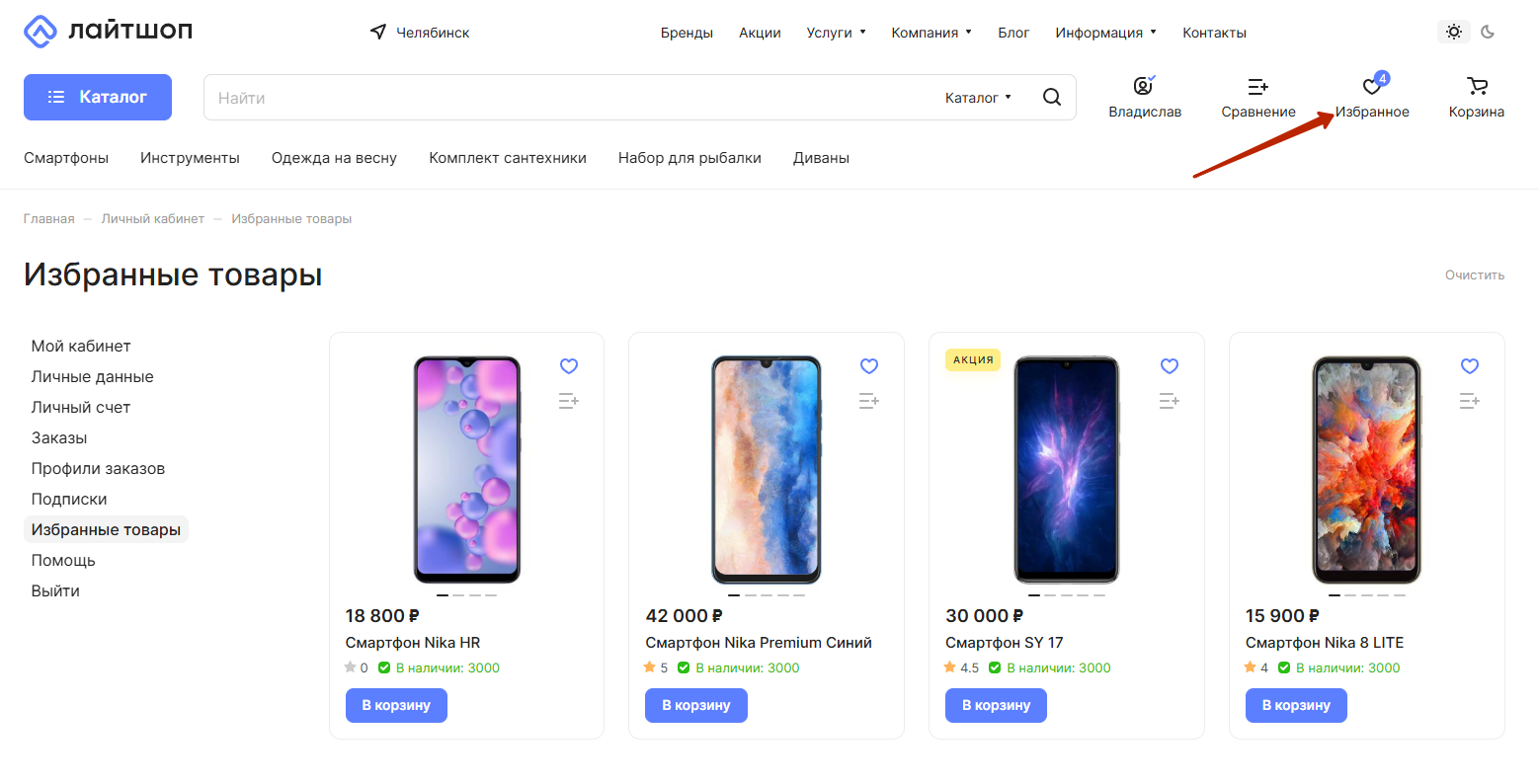Click the Челябинск location arrow icon
The width and height of the screenshot is (1538, 784).
(378, 33)
